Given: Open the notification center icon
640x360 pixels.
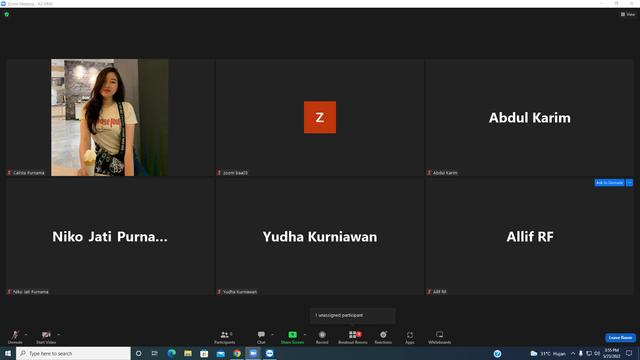Looking at the screenshot, I should 629,353.
